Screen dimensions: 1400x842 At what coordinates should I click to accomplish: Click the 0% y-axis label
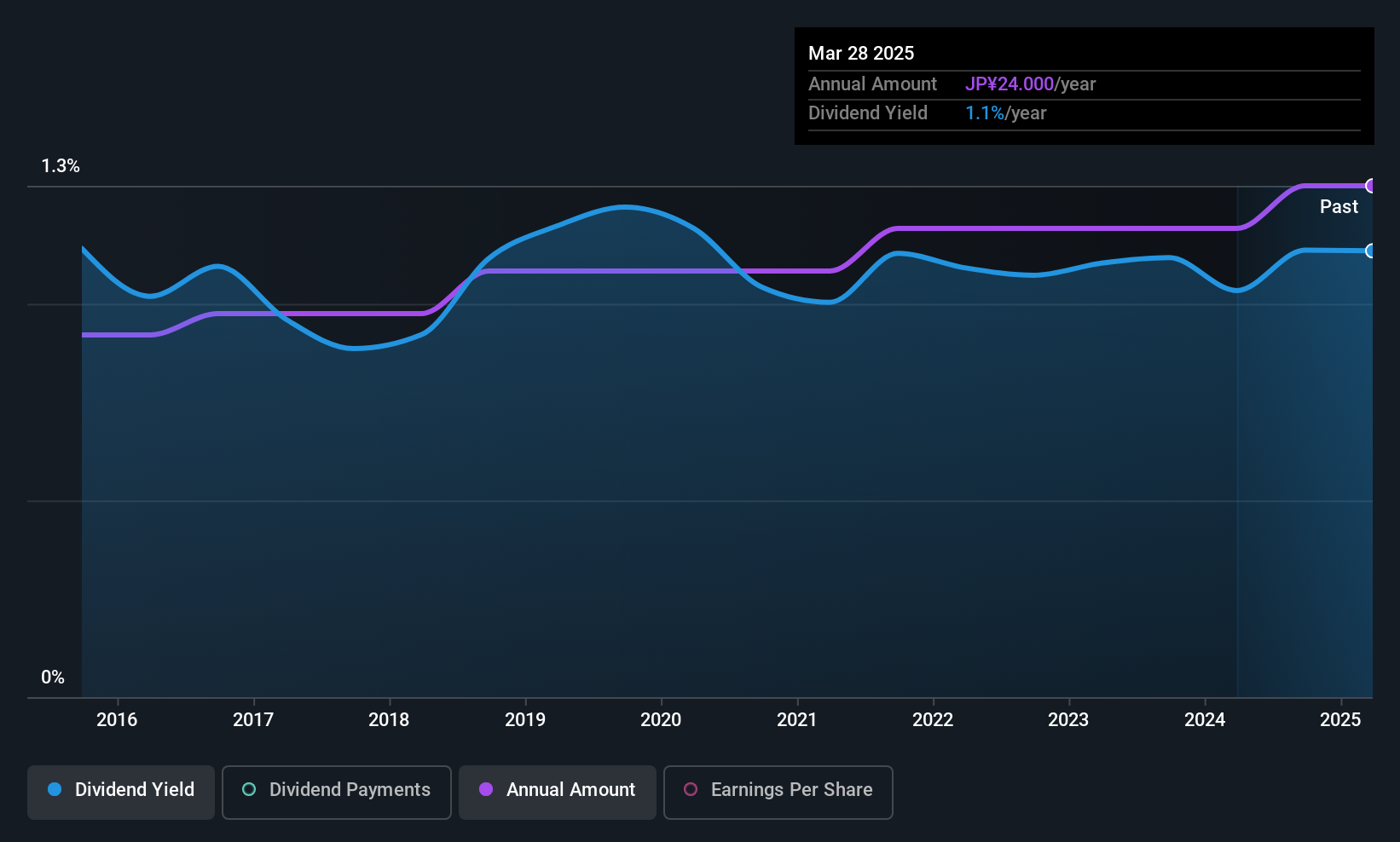[x=53, y=678]
